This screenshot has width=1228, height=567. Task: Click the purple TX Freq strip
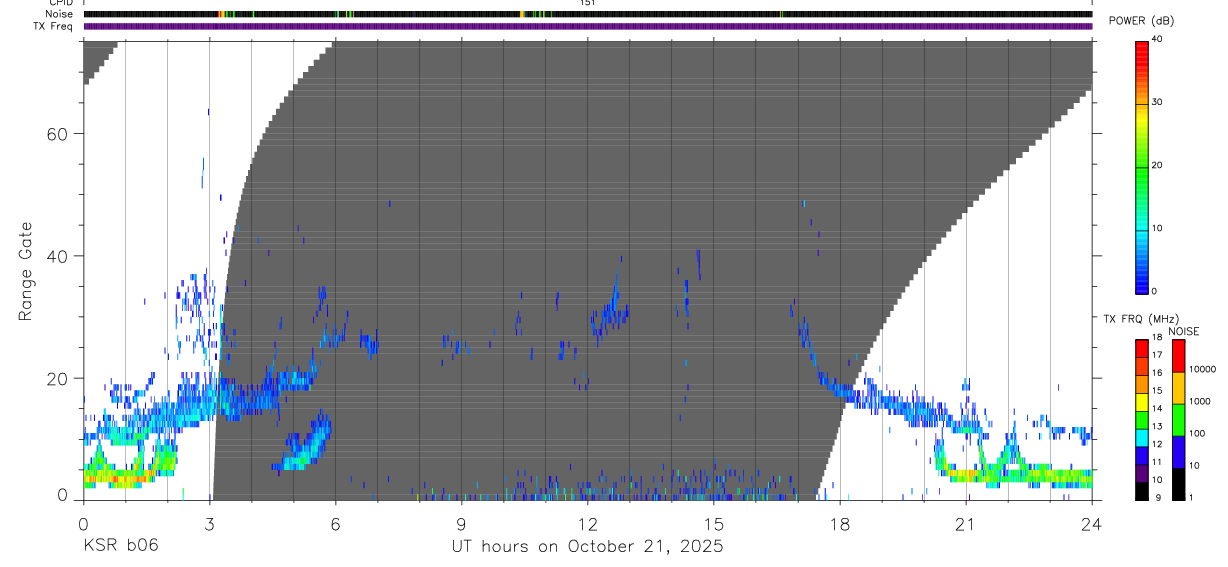[x=587, y=26]
